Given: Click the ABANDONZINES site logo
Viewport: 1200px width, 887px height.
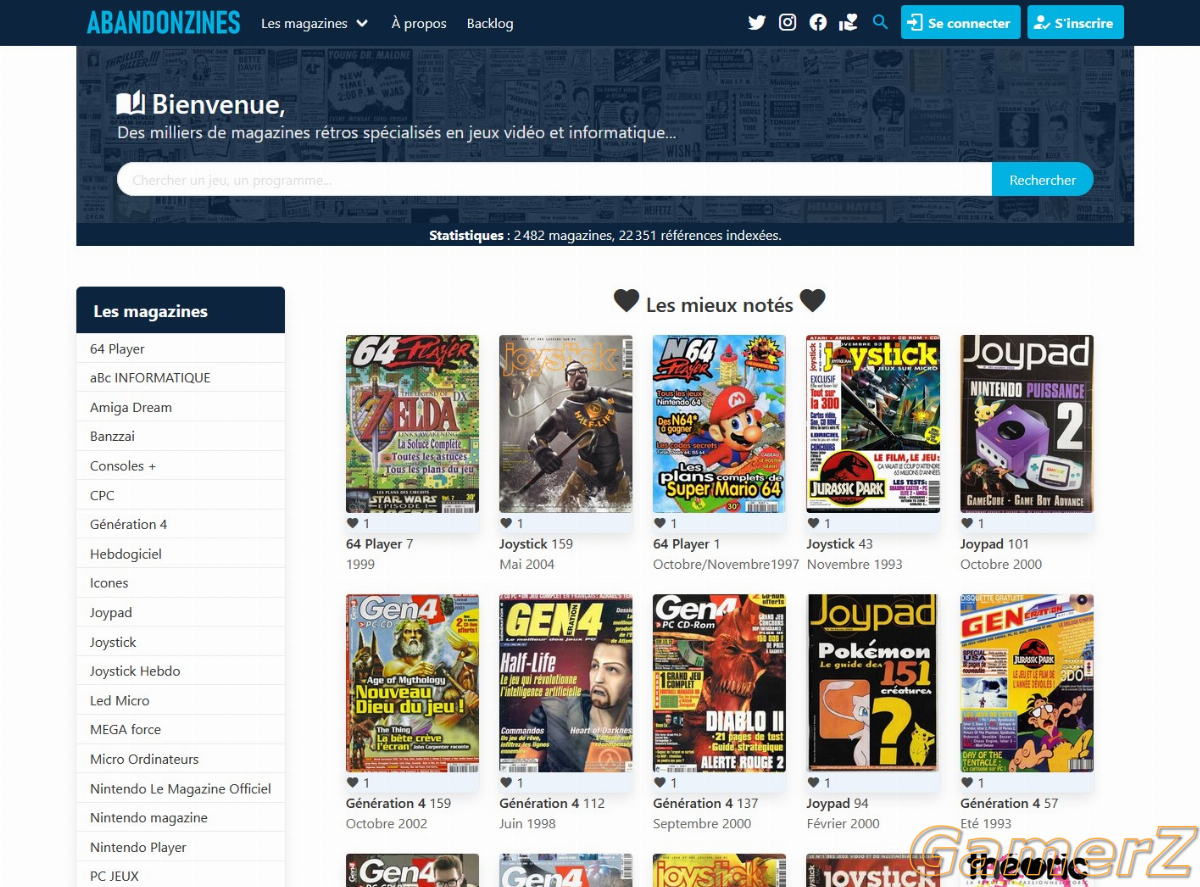Looking at the screenshot, I should click(x=164, y=22).
